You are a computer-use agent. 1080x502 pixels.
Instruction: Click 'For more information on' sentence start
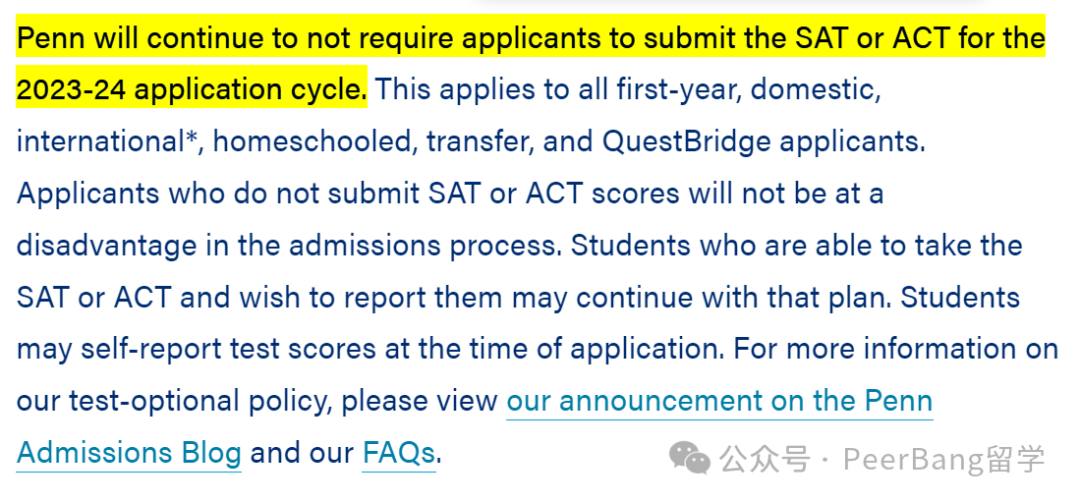tap(895, 349)
